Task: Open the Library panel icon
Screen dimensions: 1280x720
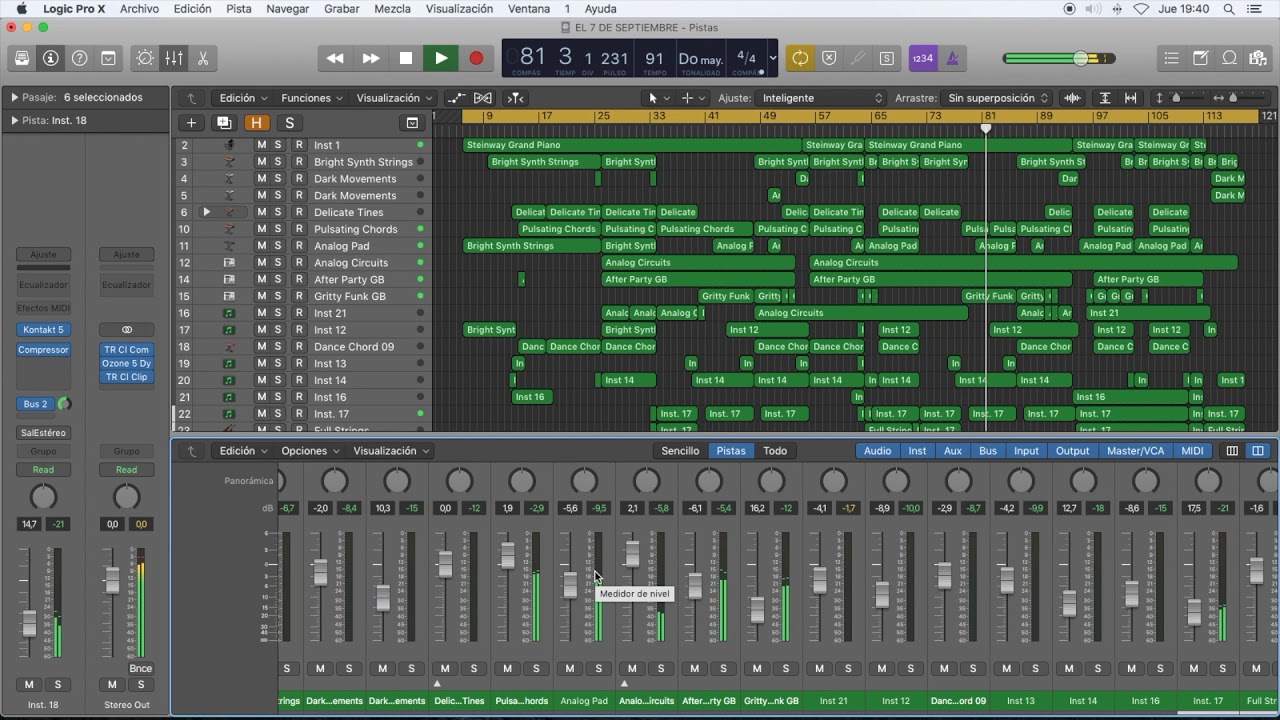Action: [x=22, y=58]
